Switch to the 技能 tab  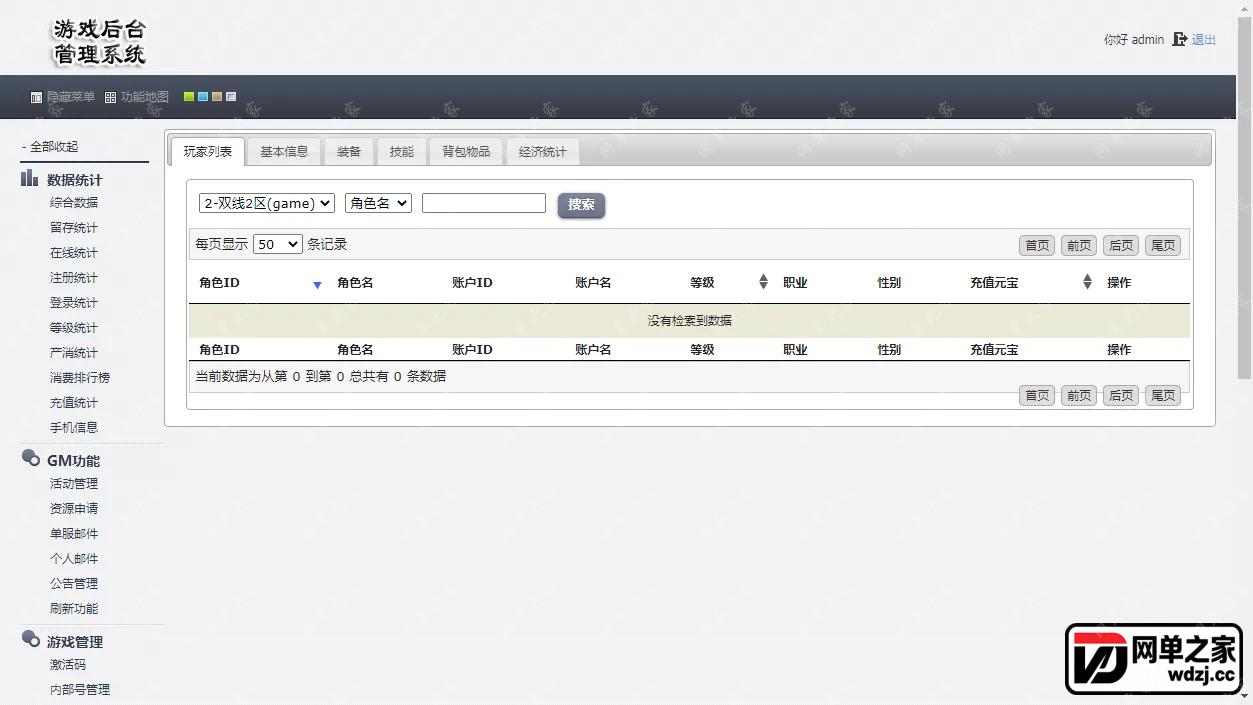coord(402,152)
